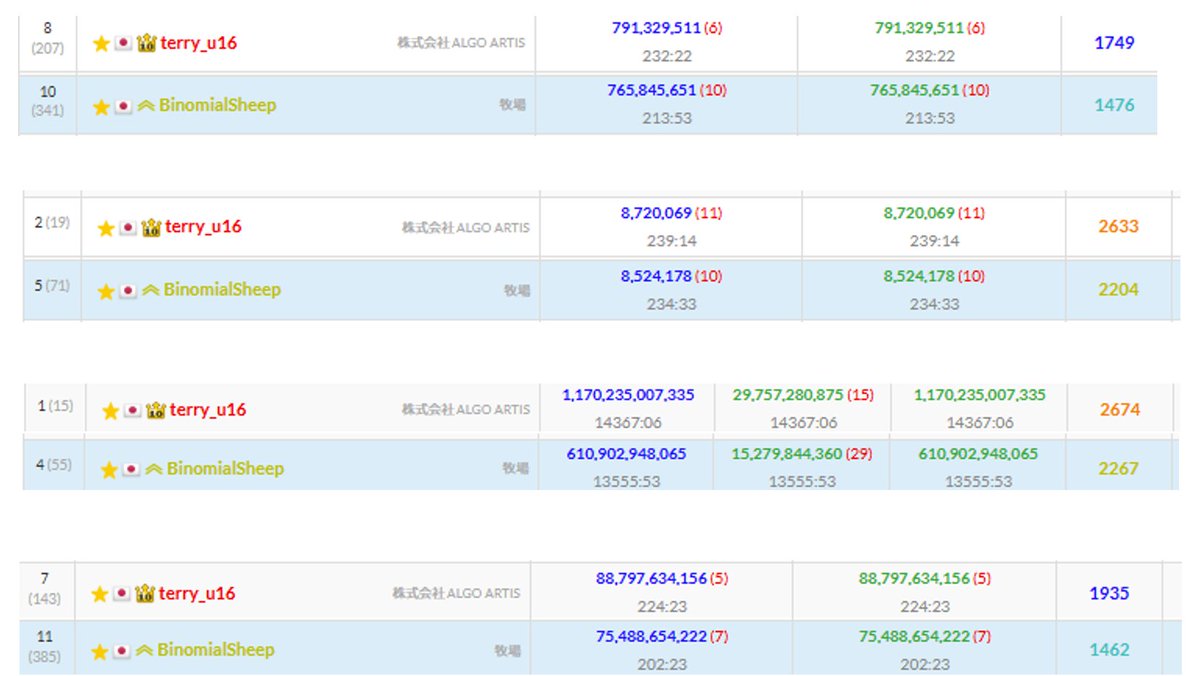This screenshot has height=676, width=1200.
Task: Click Japan flag in BinomialSheep's rank 5 (71) row
Action: coord(128,290)
